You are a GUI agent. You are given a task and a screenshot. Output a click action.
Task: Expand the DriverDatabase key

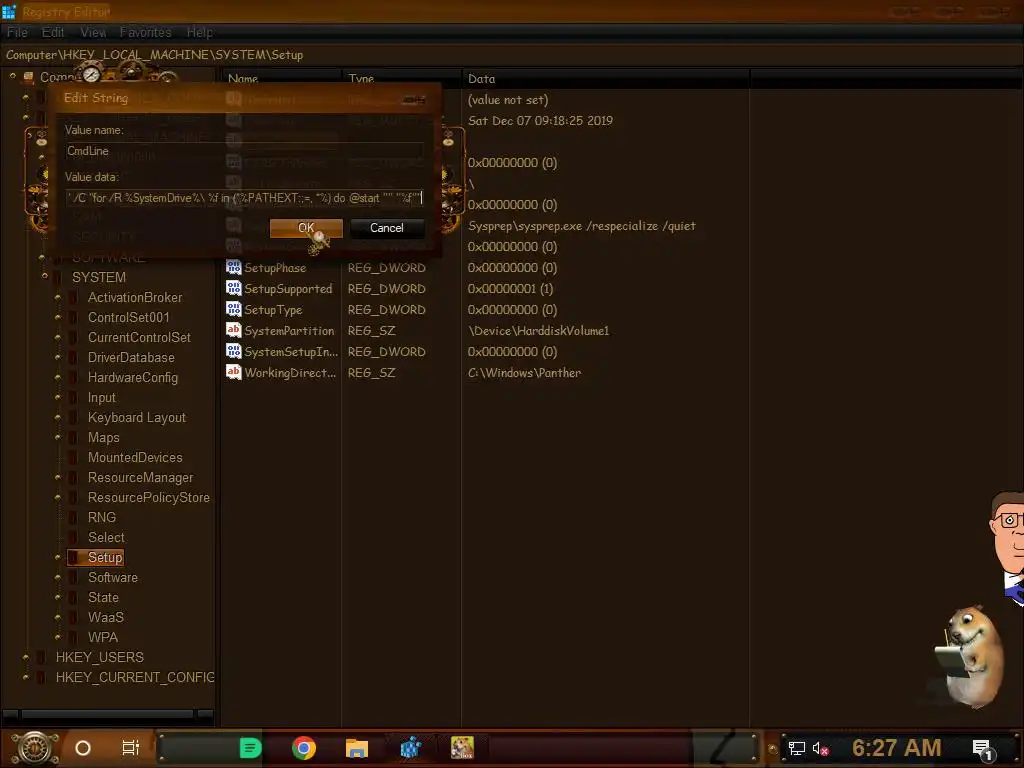coord(57,357)
